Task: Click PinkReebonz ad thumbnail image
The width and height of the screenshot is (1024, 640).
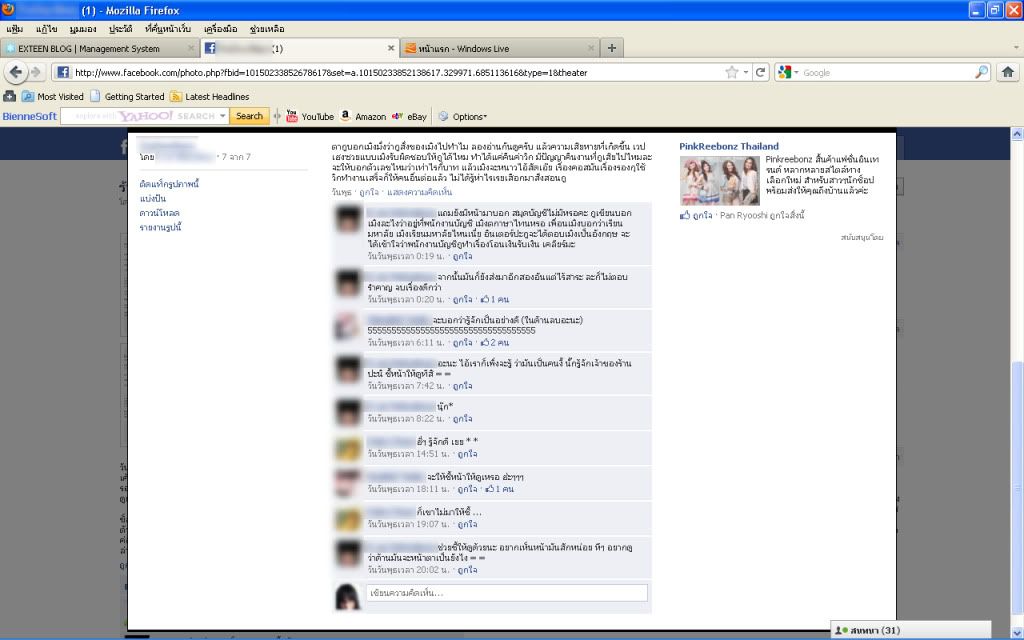Action: point(720,180)
